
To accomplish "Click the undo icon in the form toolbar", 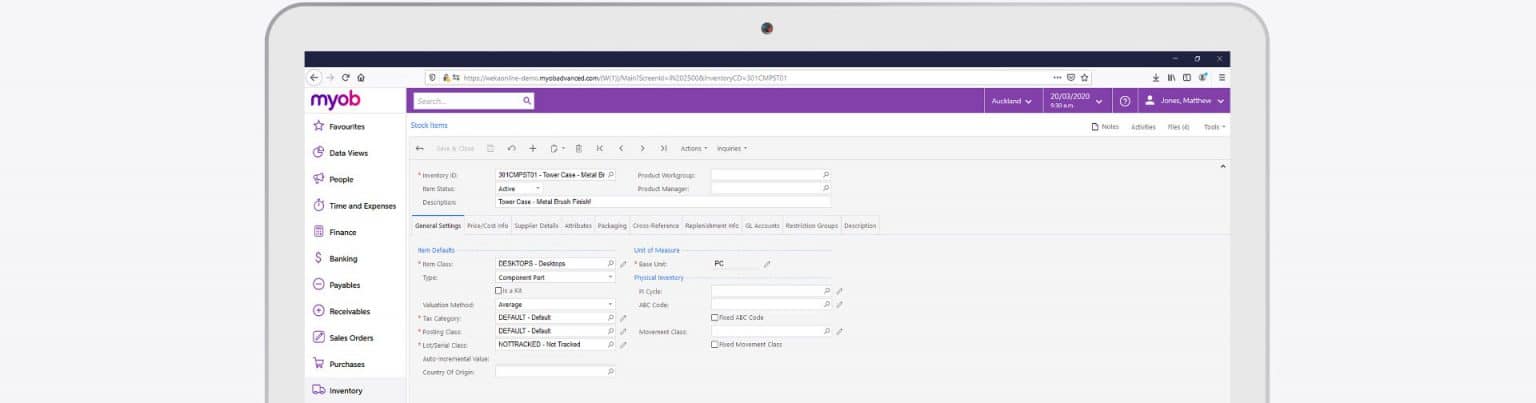I will tap(512, 148).
